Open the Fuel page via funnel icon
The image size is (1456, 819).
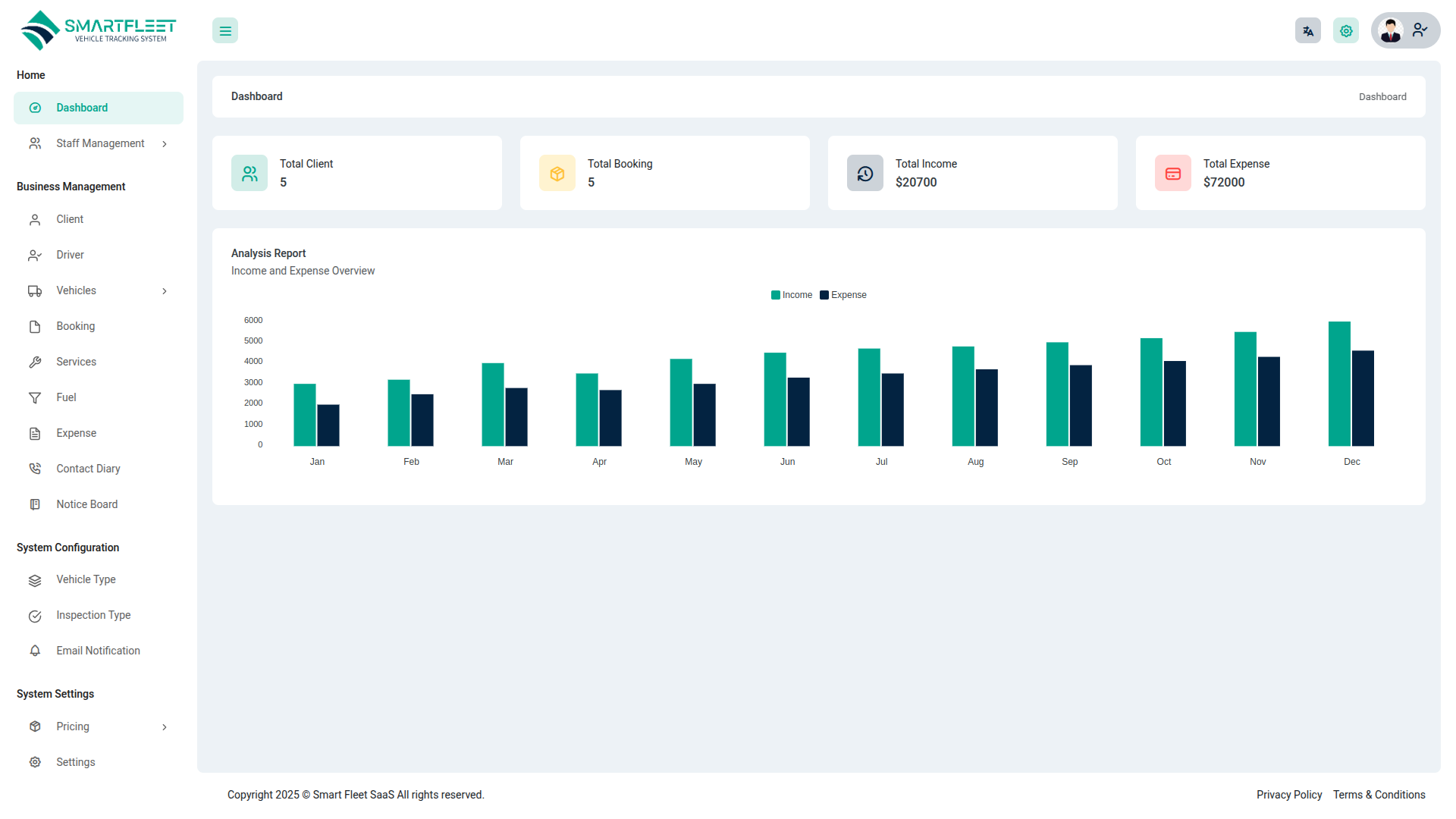click(35, 398)
